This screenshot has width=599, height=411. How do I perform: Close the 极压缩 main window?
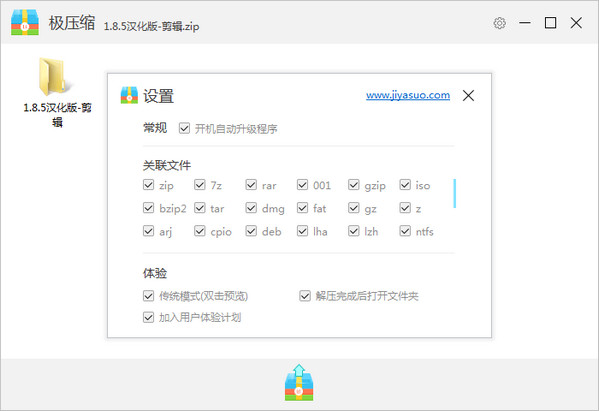[x=576, y=23]
